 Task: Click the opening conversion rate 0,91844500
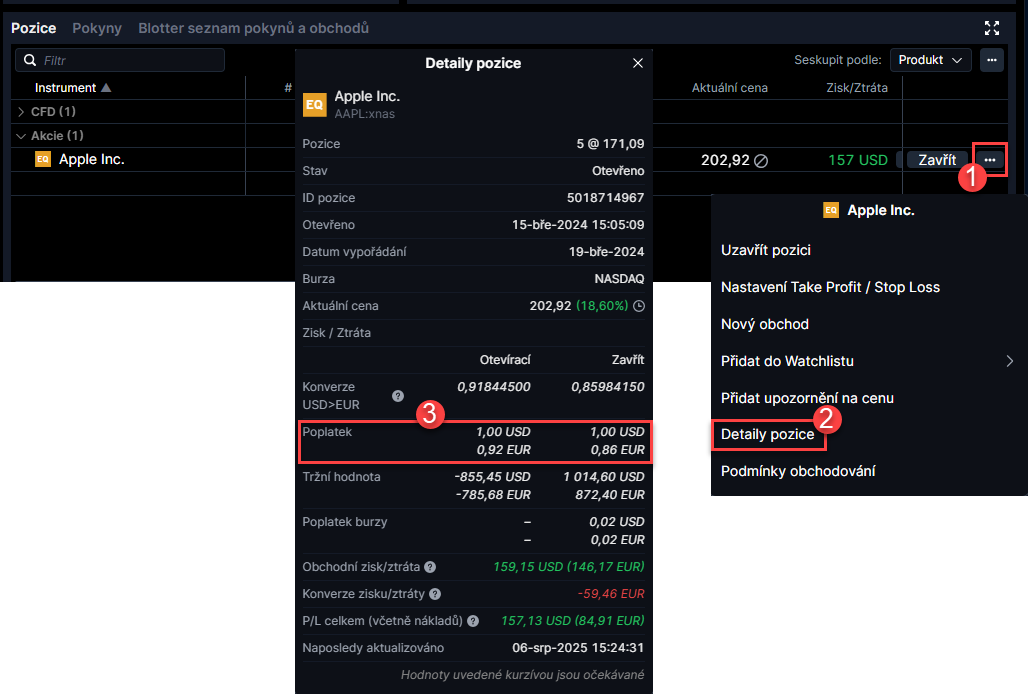point(494,387)
